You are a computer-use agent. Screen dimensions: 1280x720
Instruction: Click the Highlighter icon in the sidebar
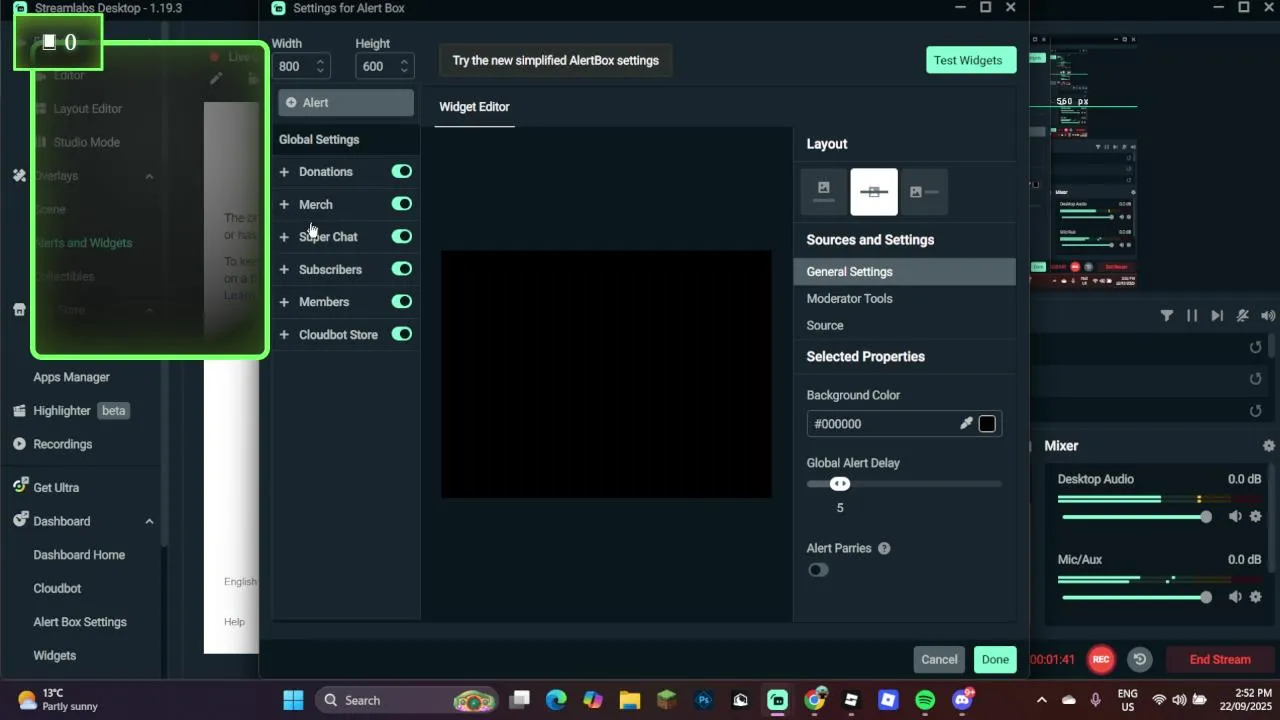(19, 411)
